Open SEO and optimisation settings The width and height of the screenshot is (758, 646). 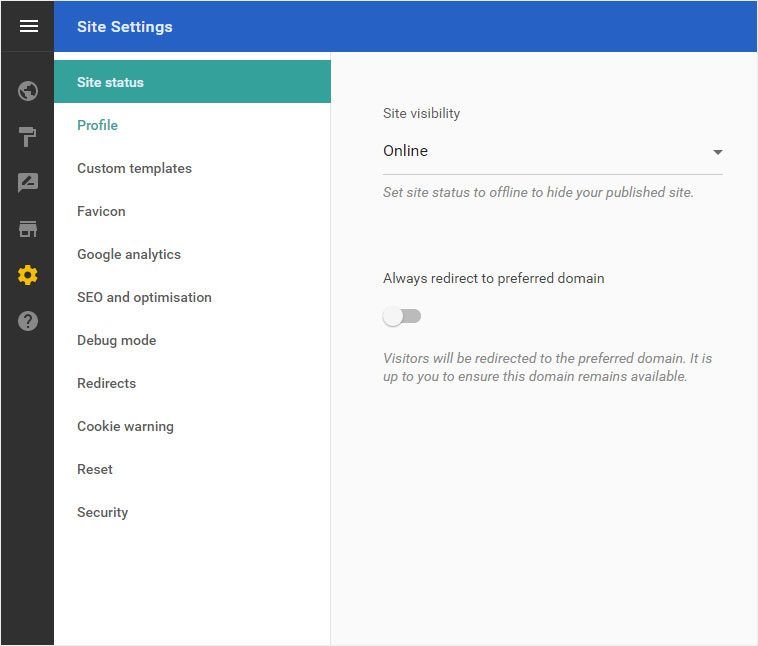tap(192, 297)
